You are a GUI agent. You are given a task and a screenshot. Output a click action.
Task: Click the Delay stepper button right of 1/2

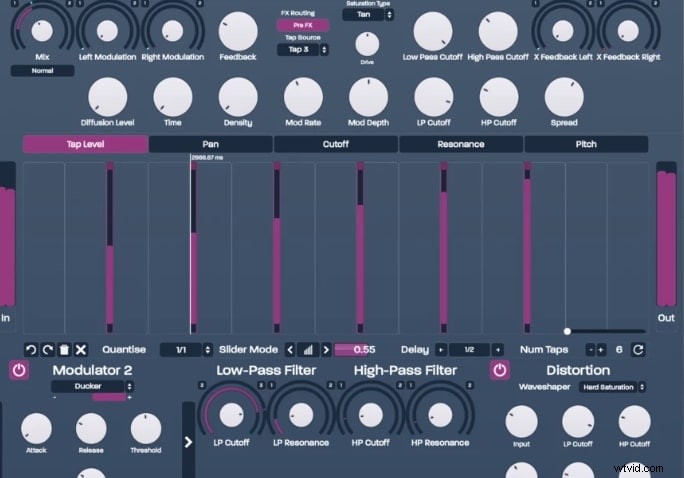pyautogui.click(x=497, y=350)
